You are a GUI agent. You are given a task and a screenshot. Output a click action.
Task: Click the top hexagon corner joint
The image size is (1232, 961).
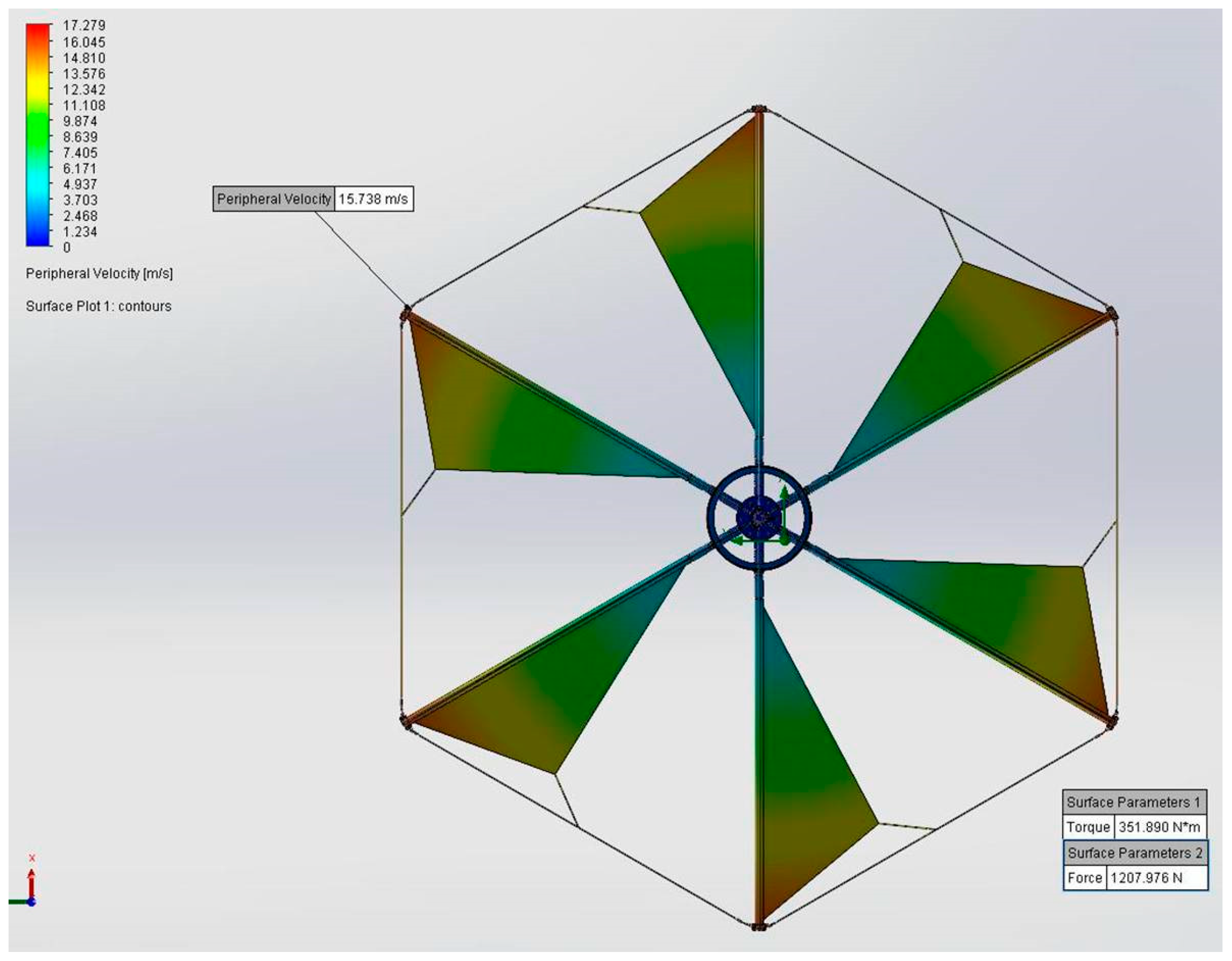[x=759, y=109]
